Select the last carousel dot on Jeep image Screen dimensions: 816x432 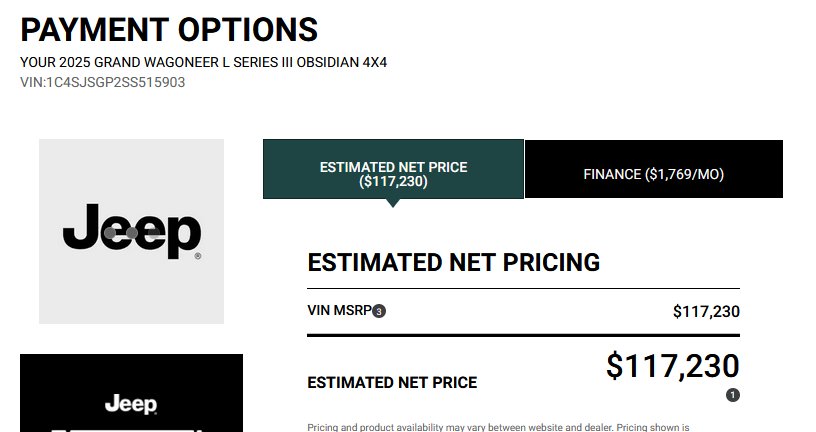coord(154,233)
